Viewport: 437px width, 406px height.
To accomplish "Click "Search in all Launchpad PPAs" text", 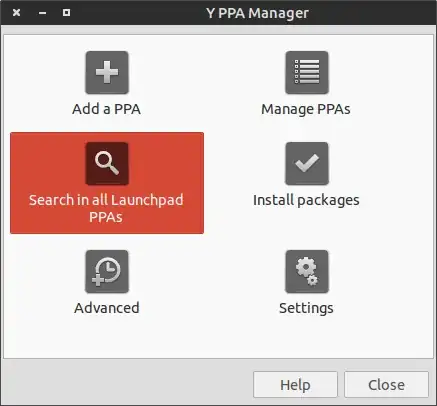I will pyautogui.click(x=106, y=208).
